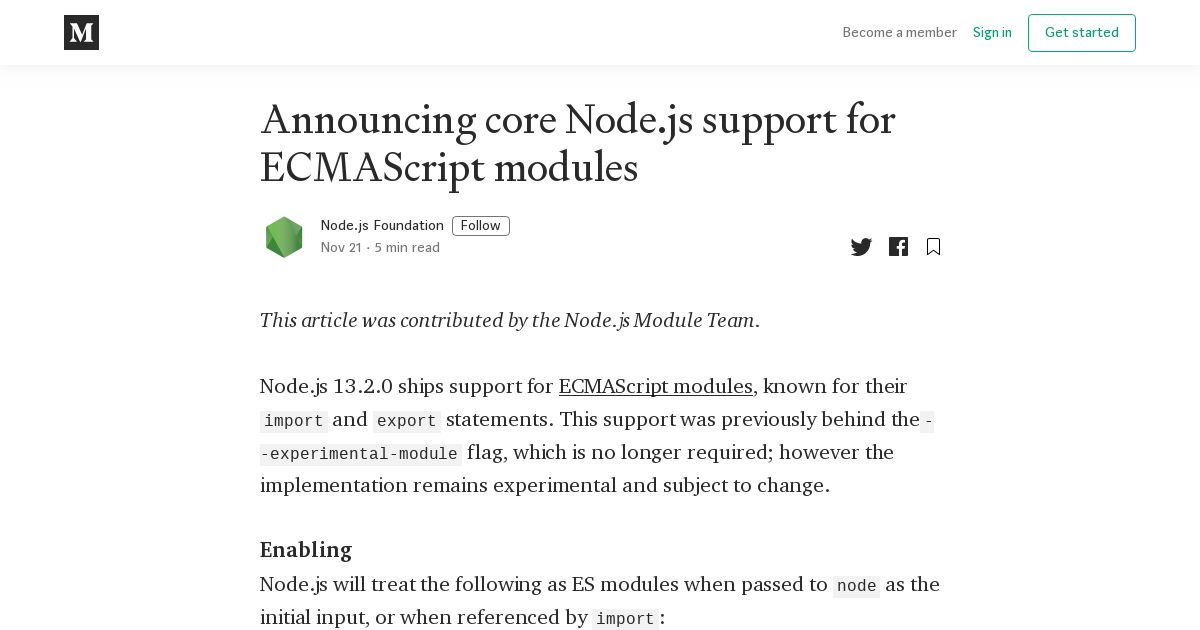Click the --experimental-module flag code text
This screenshot has height=630, width=1200.
point(361,454)
